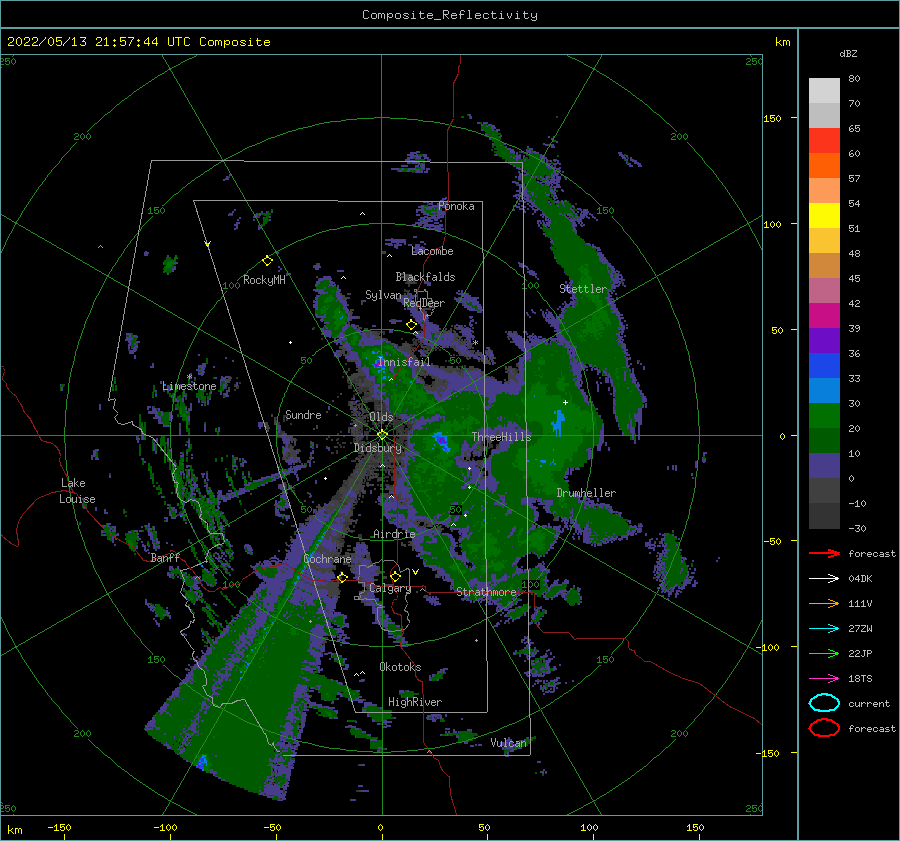The height and width of the screenshot is (841, 900).
Task: Click the RockyMH label
Action: point(264,280)
